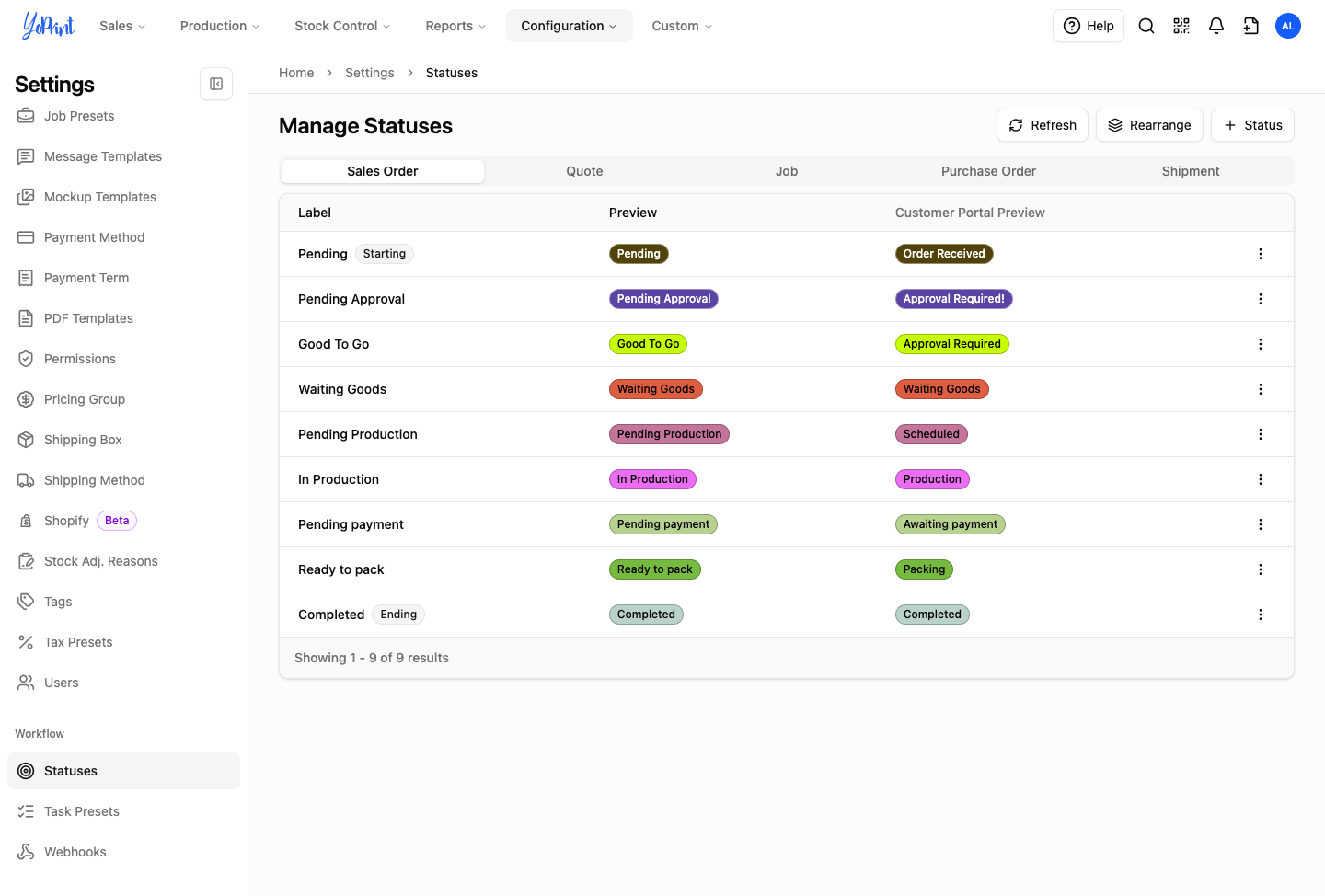This screenshot has width=1325, height=896.
Task: Select the Sales Order tab
Action: coord(383,171)
